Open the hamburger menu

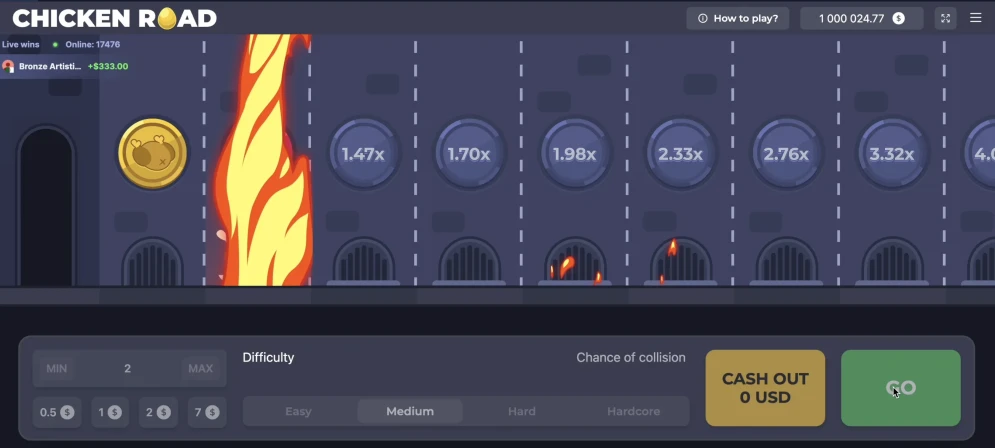click(976, 18)
